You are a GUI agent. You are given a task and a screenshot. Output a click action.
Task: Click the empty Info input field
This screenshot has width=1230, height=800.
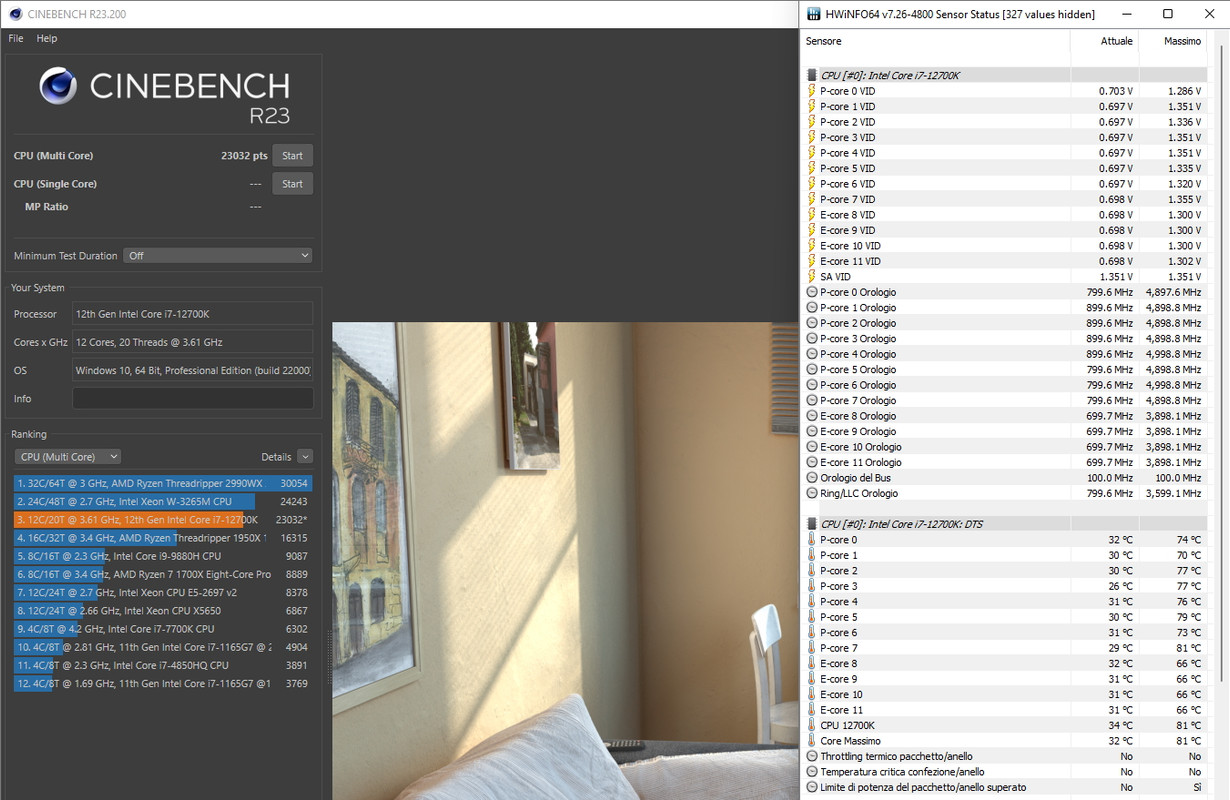[x=192, y=398]
